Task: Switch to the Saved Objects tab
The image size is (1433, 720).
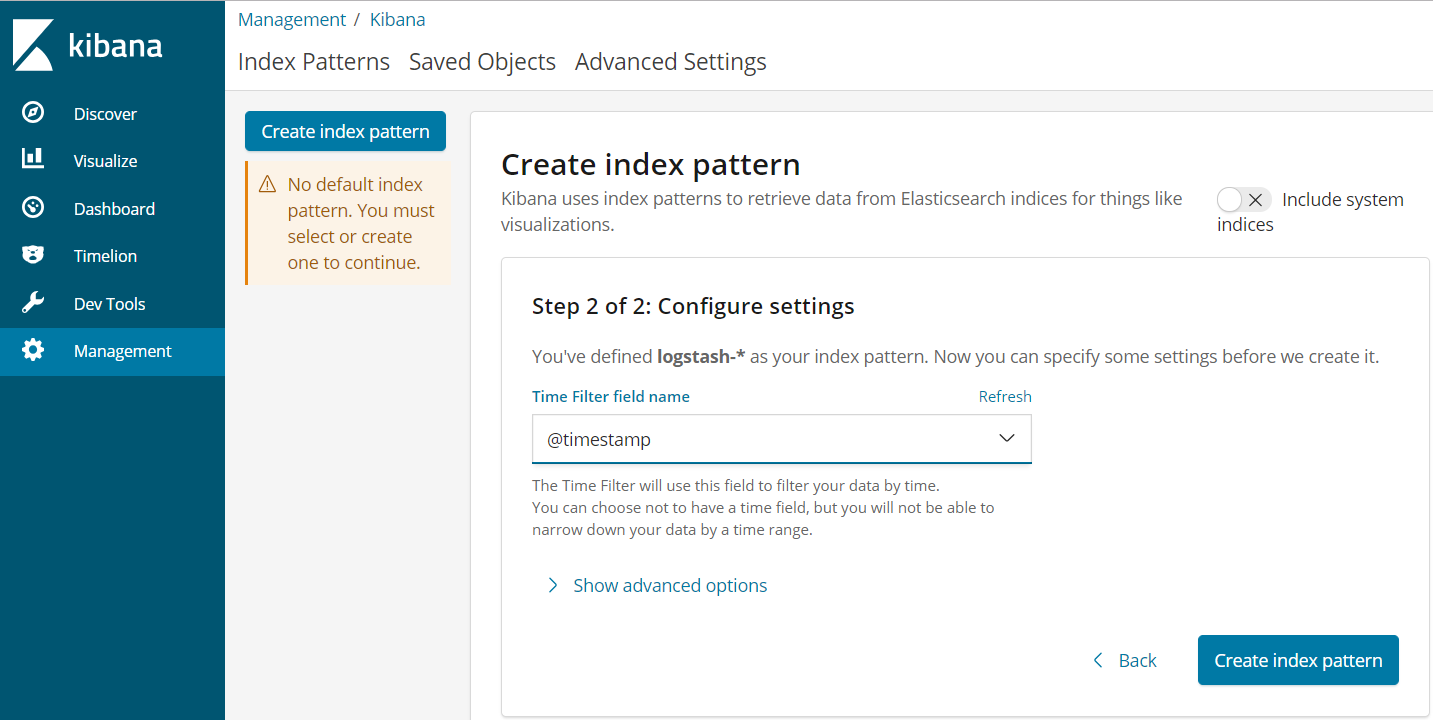Action: (x=482, y=62)
